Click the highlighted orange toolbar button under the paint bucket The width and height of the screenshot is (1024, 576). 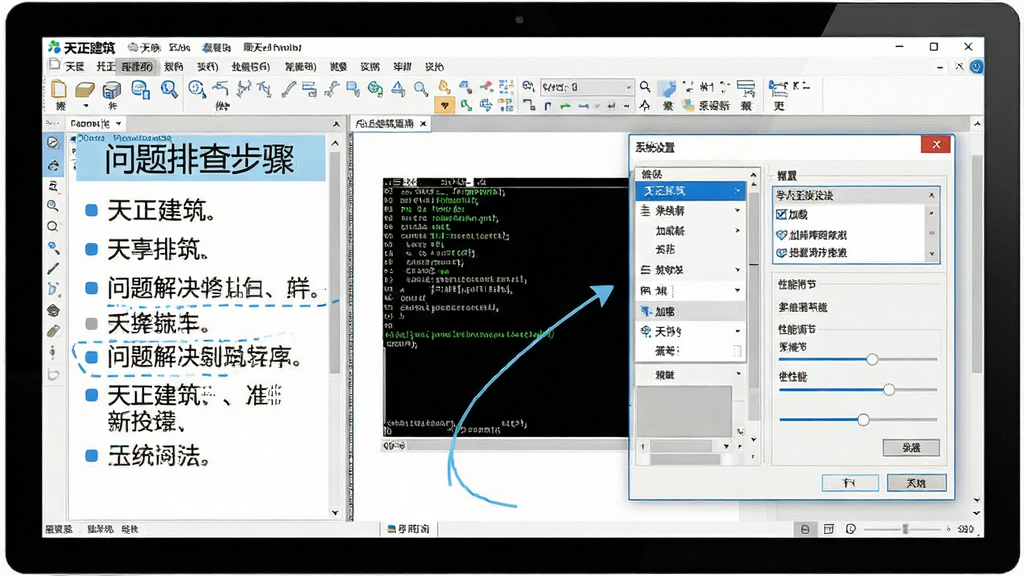(444, 105)
